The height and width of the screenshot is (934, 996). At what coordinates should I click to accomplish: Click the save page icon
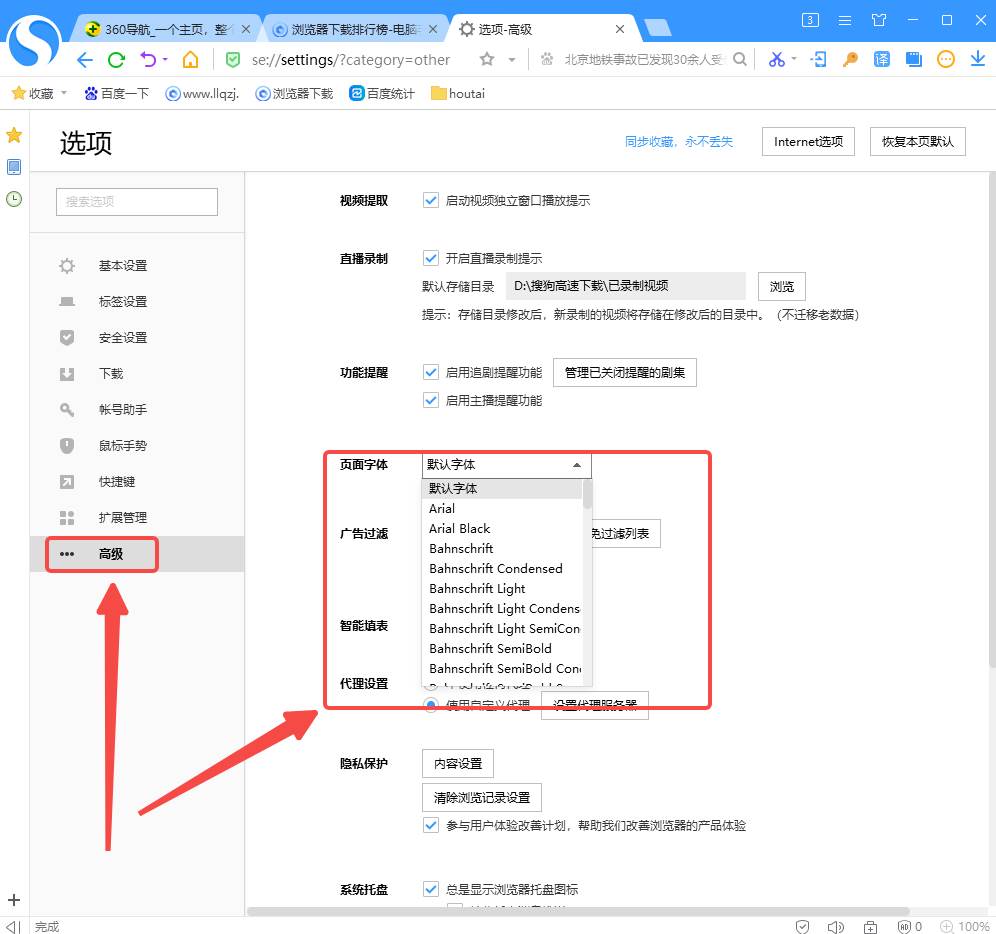[913, 60]
